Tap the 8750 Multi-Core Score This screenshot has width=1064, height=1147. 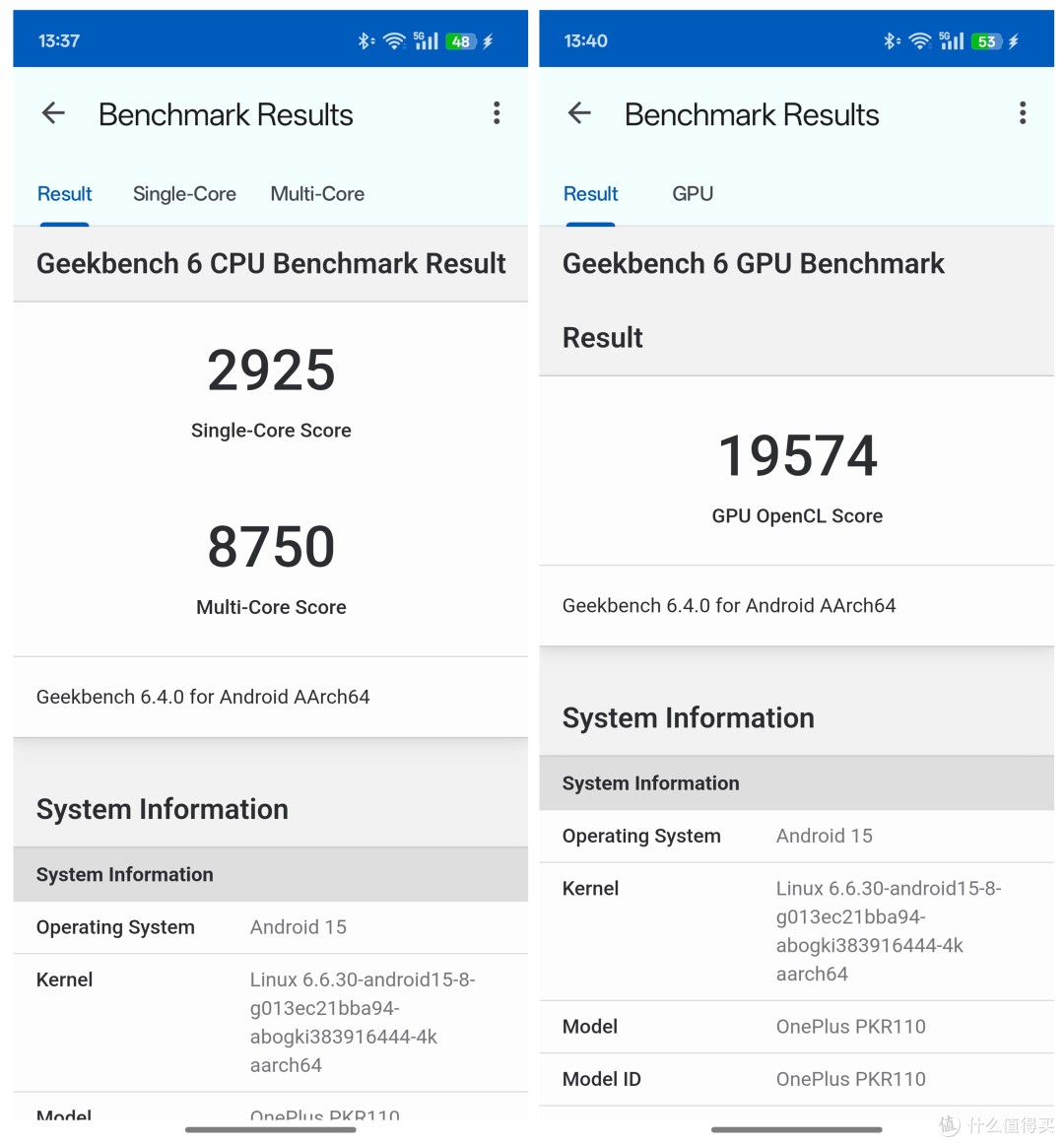click(271, 548)
